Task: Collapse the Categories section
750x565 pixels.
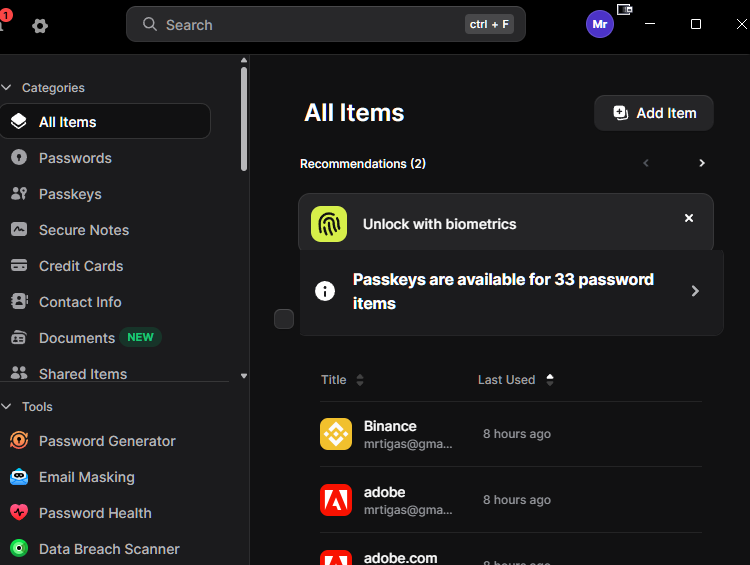Action: (6, 88)
